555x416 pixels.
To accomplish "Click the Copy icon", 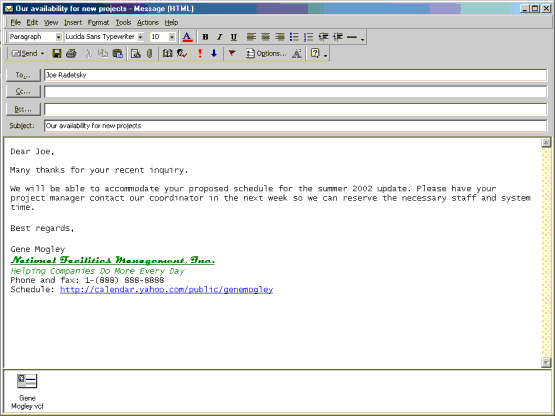I will pyautogui.click(x=103, y=53).
